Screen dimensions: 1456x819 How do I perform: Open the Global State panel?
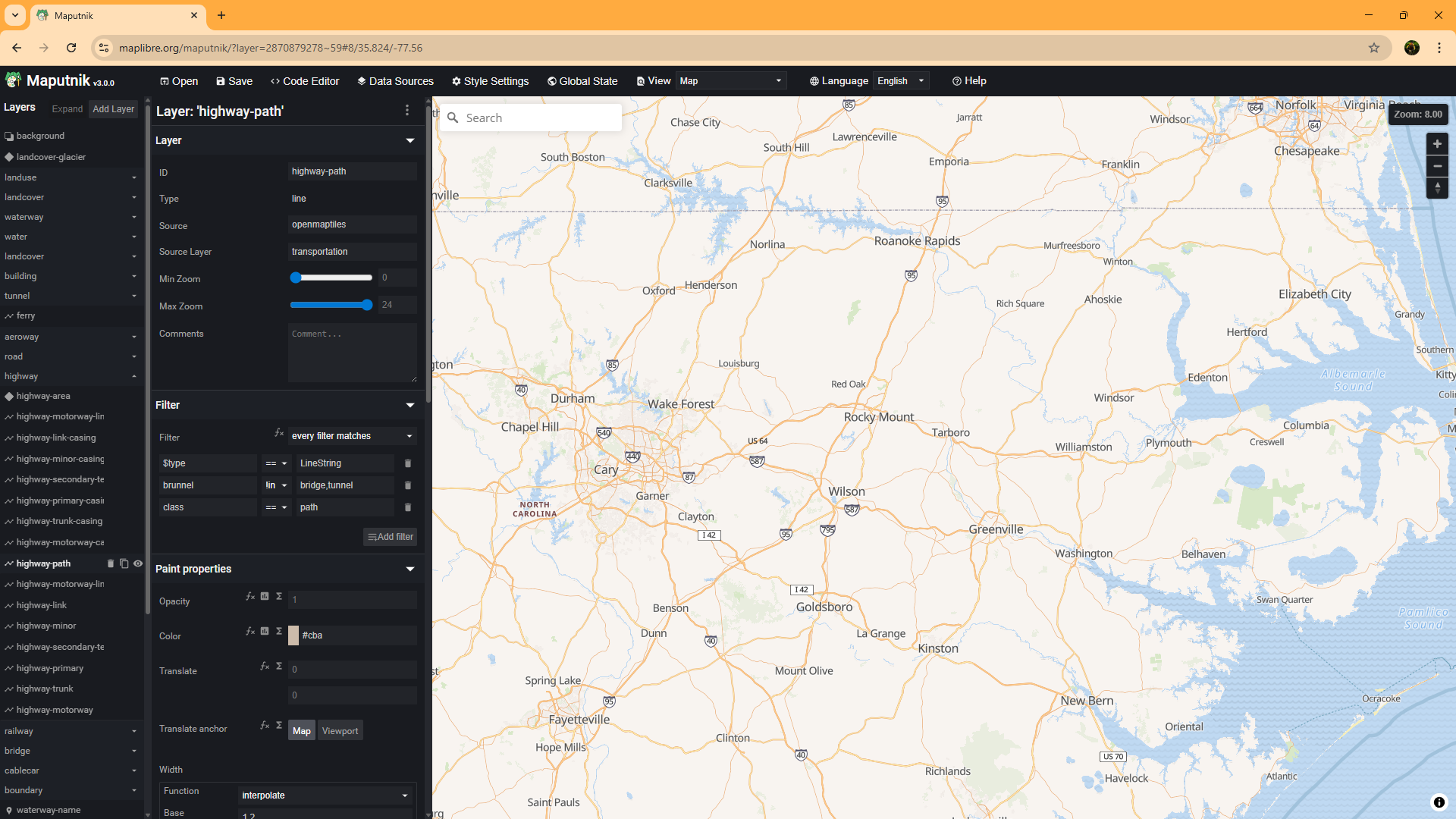[x=582, y=81]
